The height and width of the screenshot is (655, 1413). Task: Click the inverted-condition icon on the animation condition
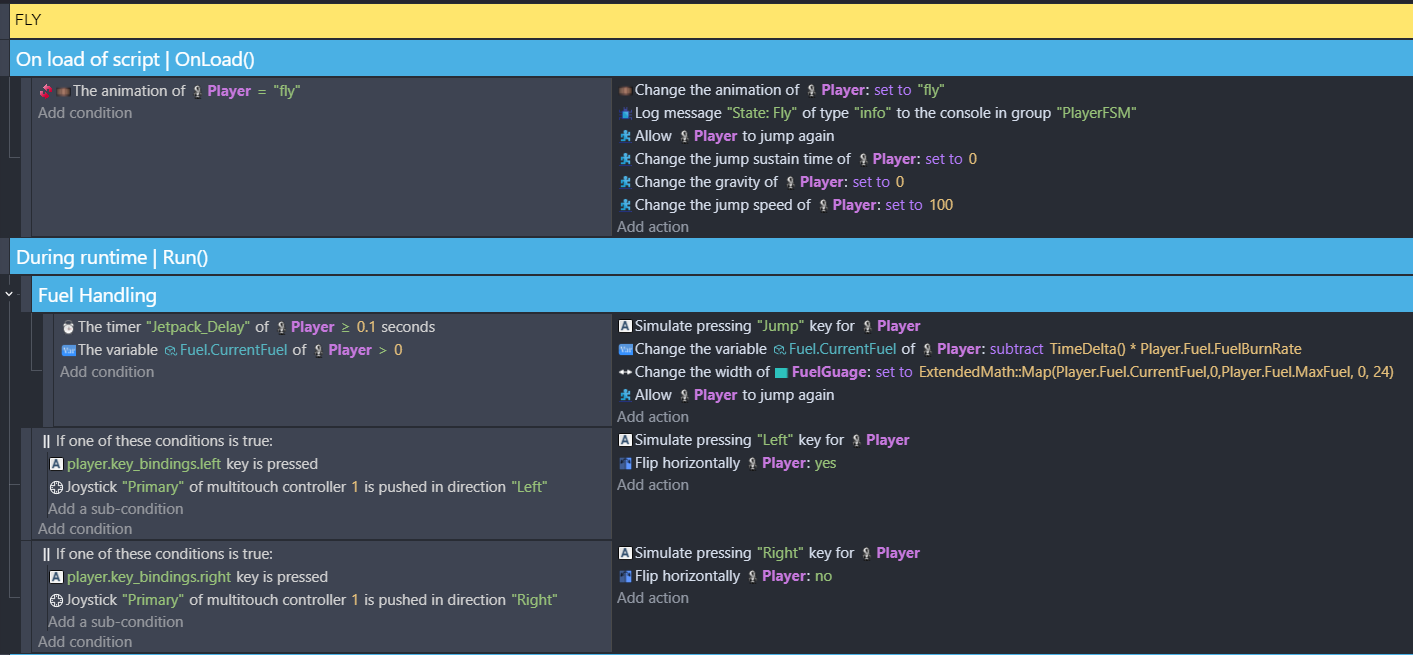(45, 91)
